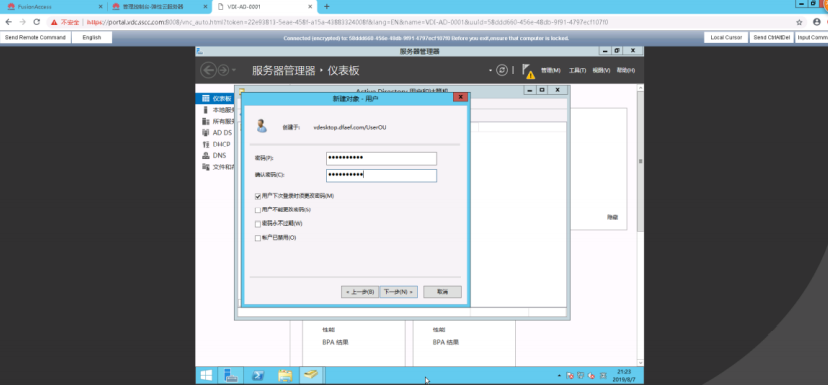Click the Server Manager vertical scrollbar

point(641,162)
